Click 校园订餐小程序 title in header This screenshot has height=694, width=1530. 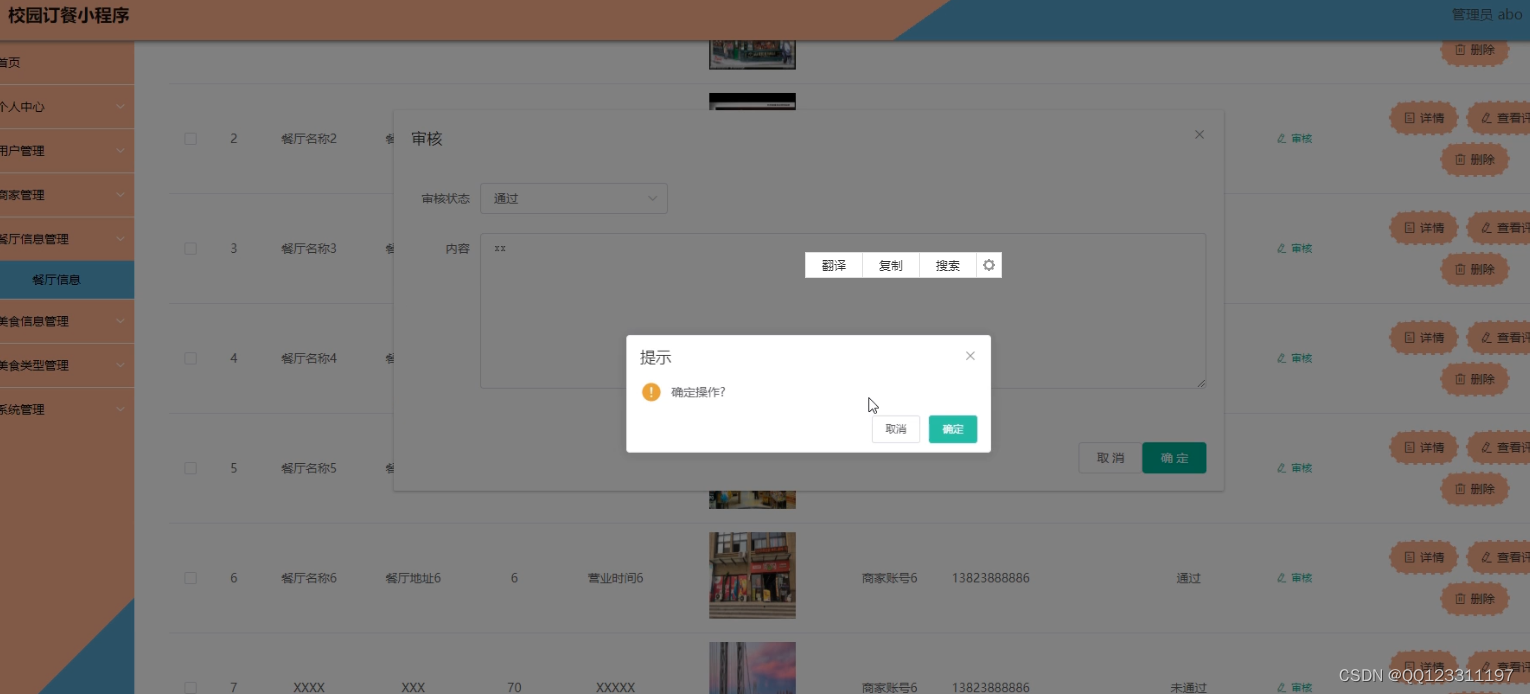69,16
